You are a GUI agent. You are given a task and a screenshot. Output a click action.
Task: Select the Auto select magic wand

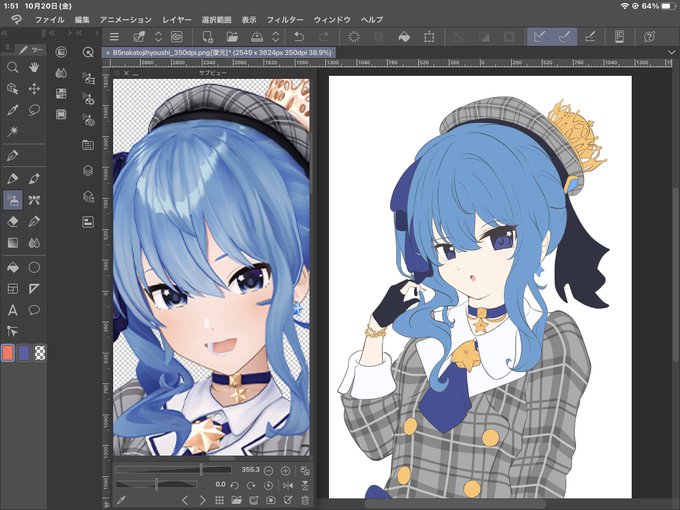click(13, 131)
